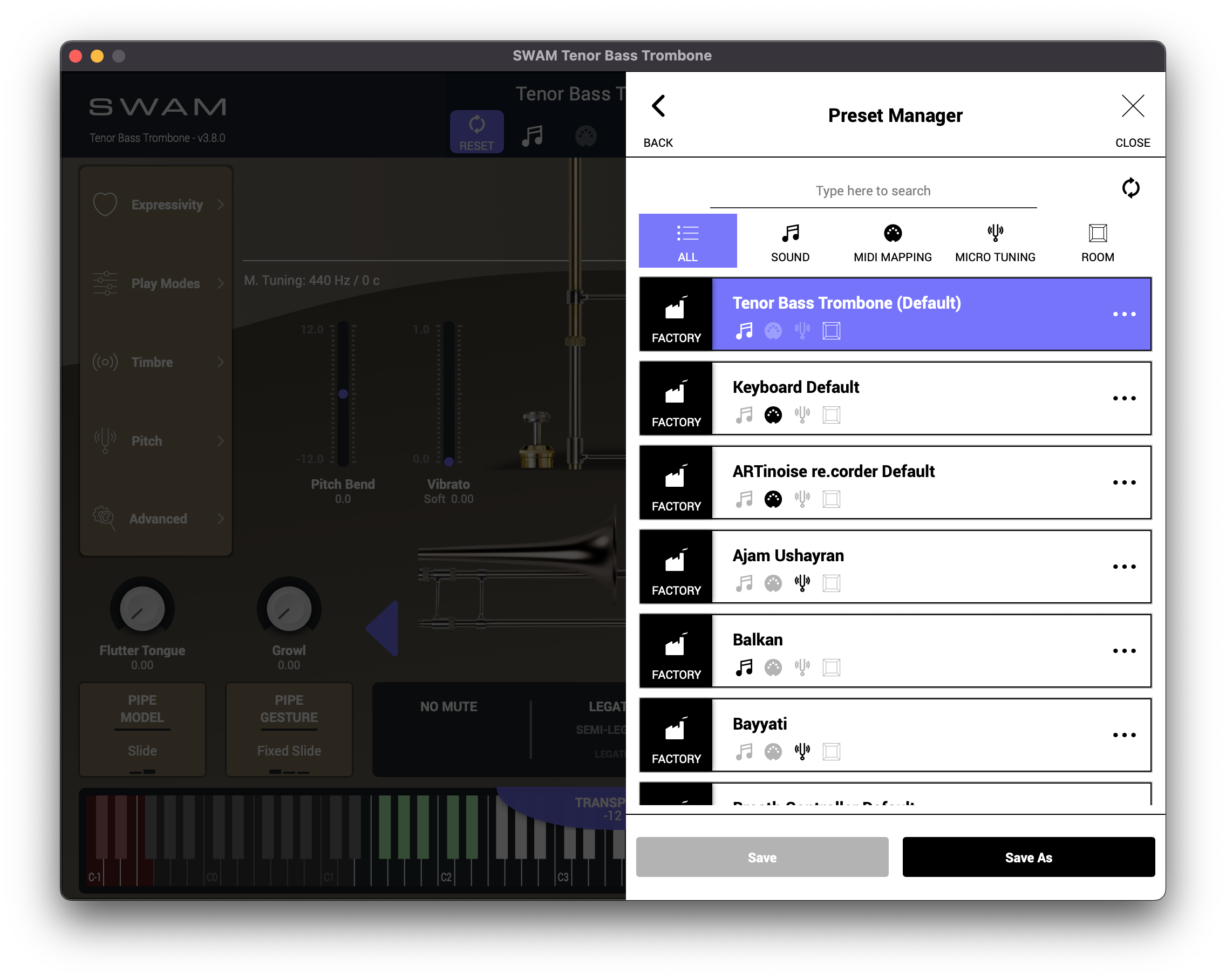Click the Save As button
This screenshot has height=980, width=1226.
coord(1028,856)
